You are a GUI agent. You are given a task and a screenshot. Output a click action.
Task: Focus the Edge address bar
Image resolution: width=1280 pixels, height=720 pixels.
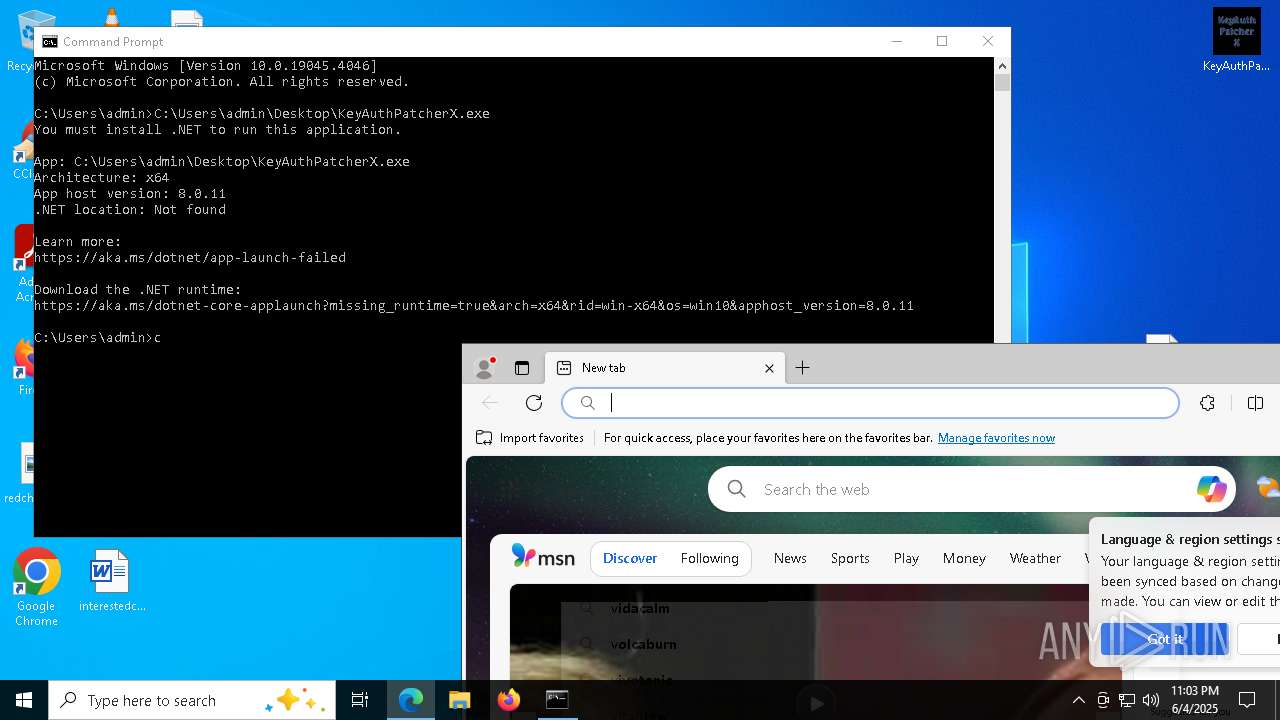pos(870,403)
